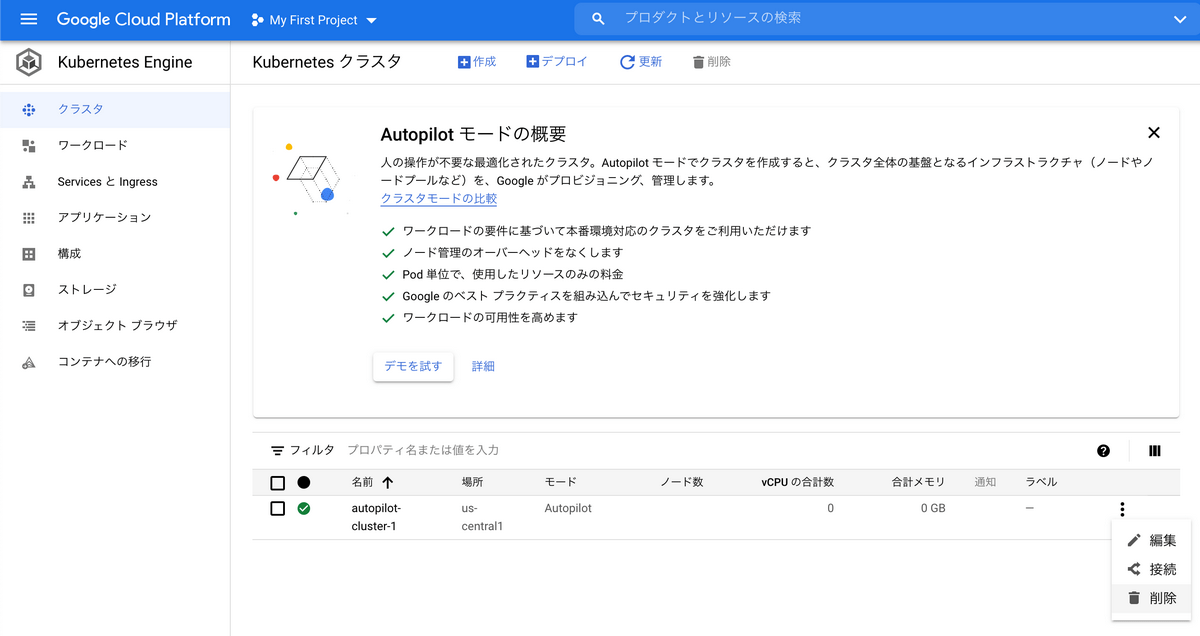The height and width of the screenshot is (636, 1200).
Task: Open the column display options icon
Action: click(1155, 451)
